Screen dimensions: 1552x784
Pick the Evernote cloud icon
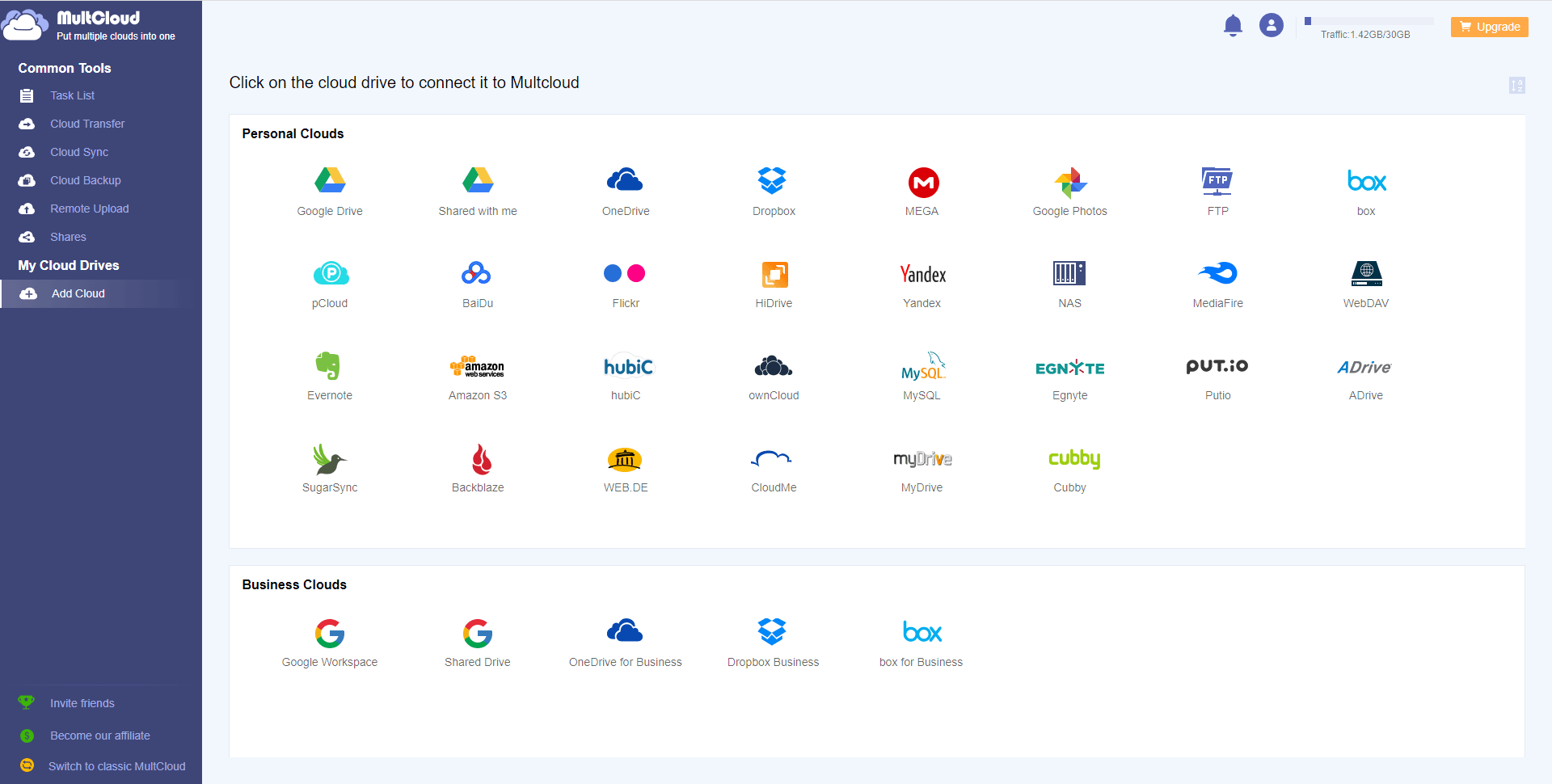tap(328, 365)
